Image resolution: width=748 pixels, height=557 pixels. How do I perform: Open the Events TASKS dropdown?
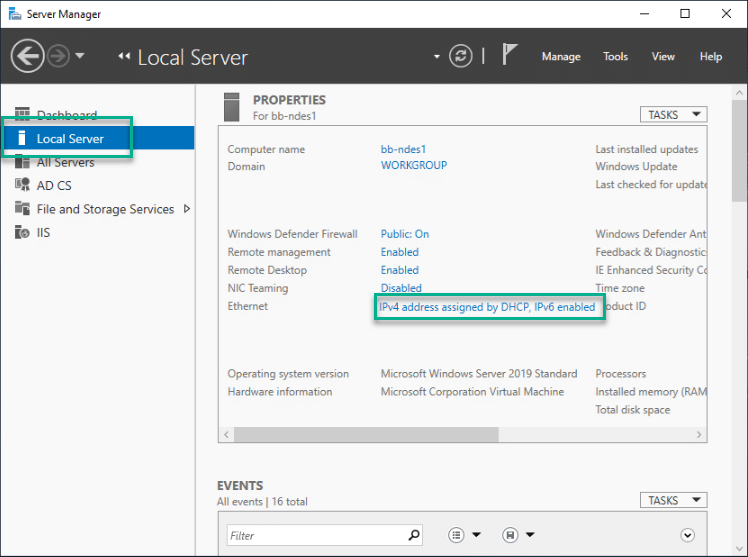coord(673,500)
